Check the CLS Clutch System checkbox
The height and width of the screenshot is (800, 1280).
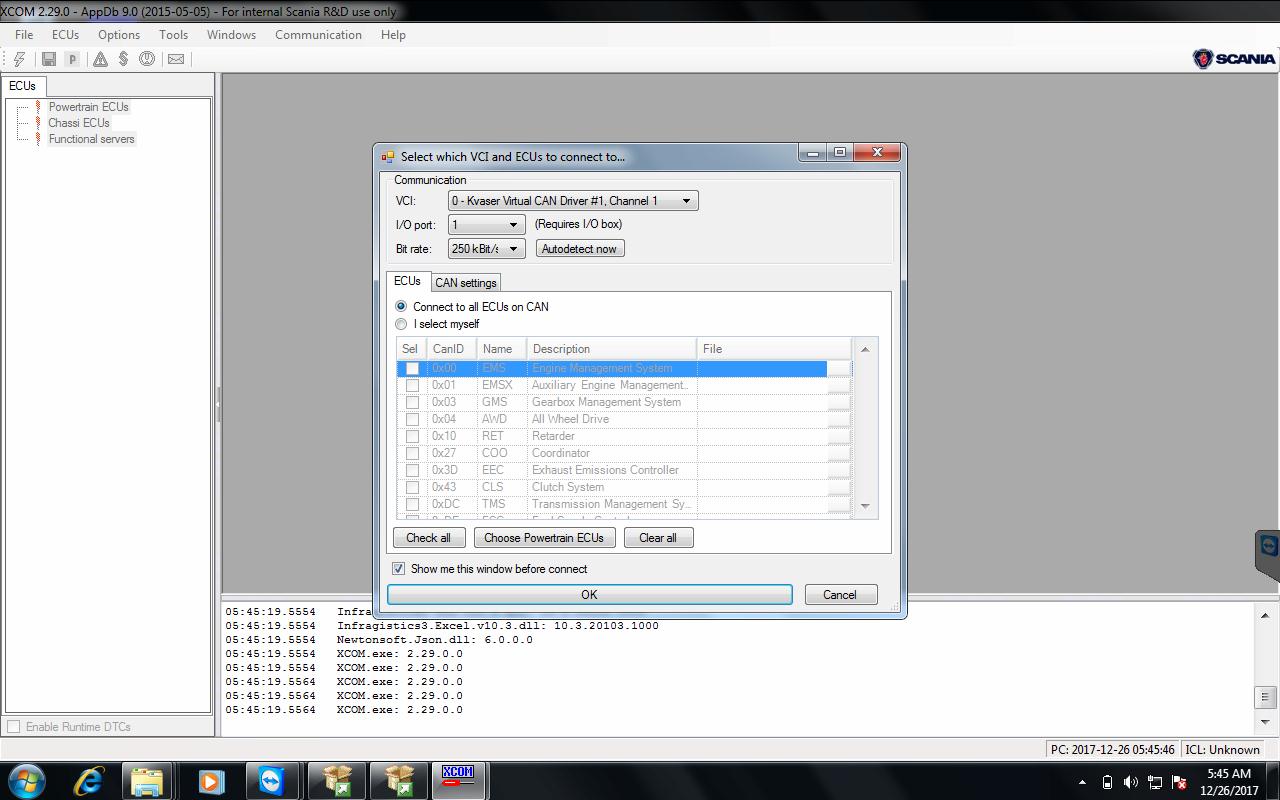(x=412, y=487)
